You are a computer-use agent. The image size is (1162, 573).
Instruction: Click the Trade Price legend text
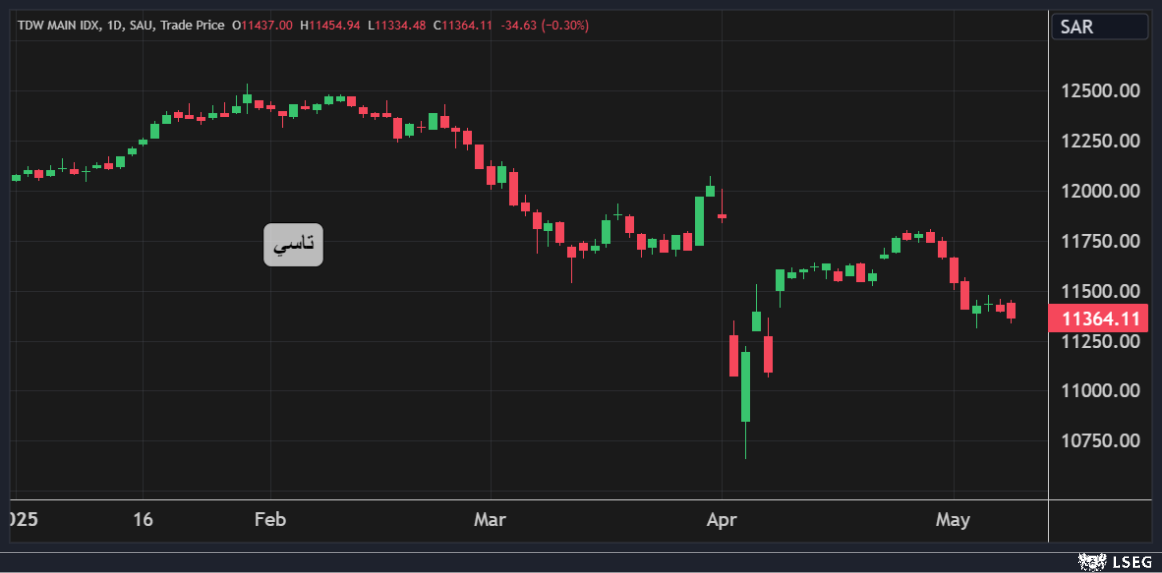pyautogui.click(x=193, y=25)
